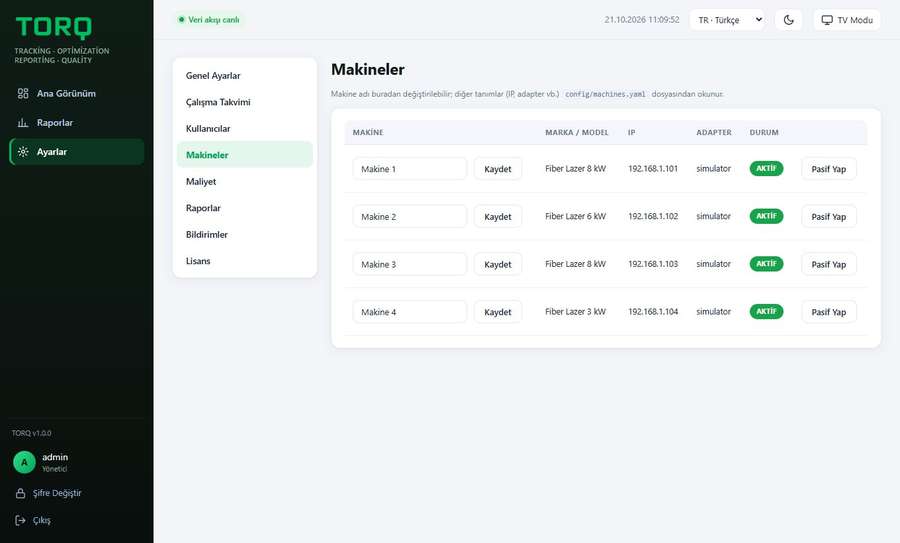Open Lisans settings section
Screen dimensions: 900x543
click(245, 261)
